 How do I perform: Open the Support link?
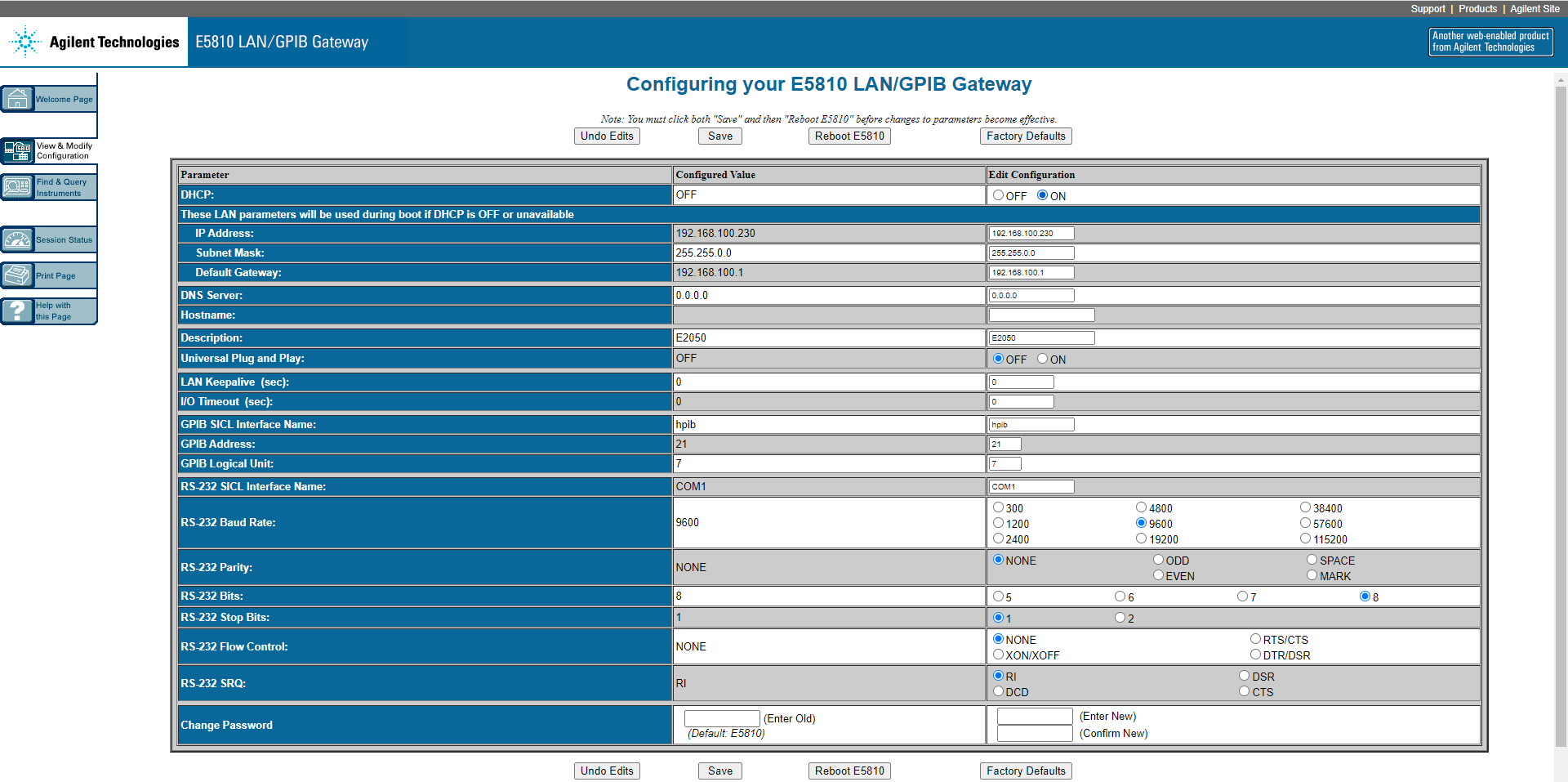[x=1428, y=9]
